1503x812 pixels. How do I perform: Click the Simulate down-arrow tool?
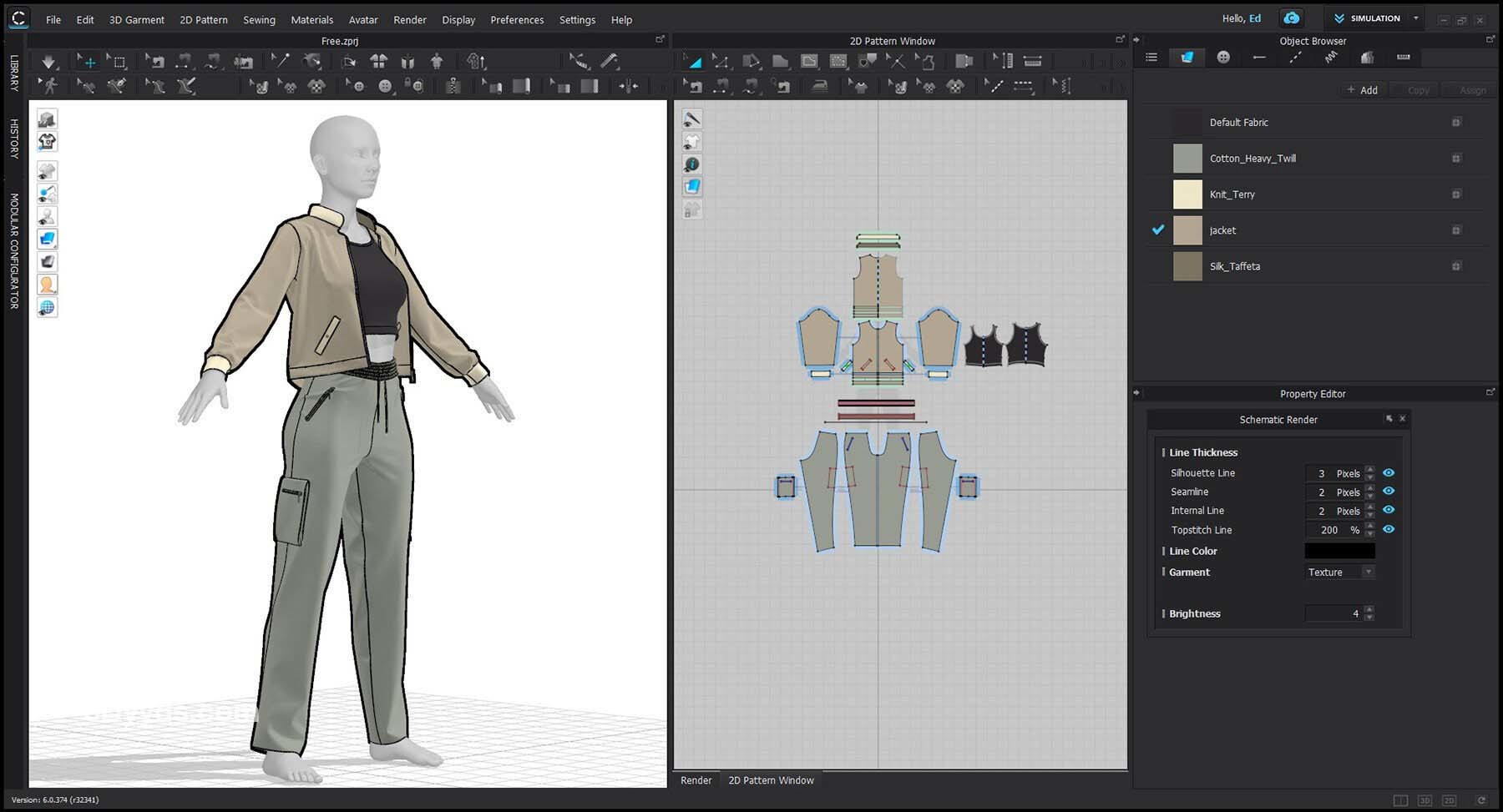(x=48, y=62)
